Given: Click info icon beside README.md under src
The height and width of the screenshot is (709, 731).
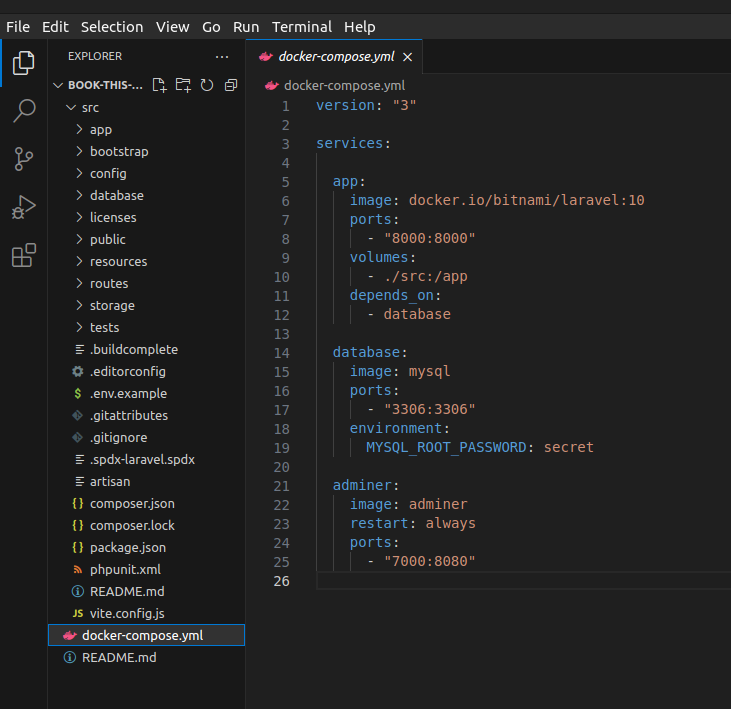Looking at the screenshot, I should [78, 592].
